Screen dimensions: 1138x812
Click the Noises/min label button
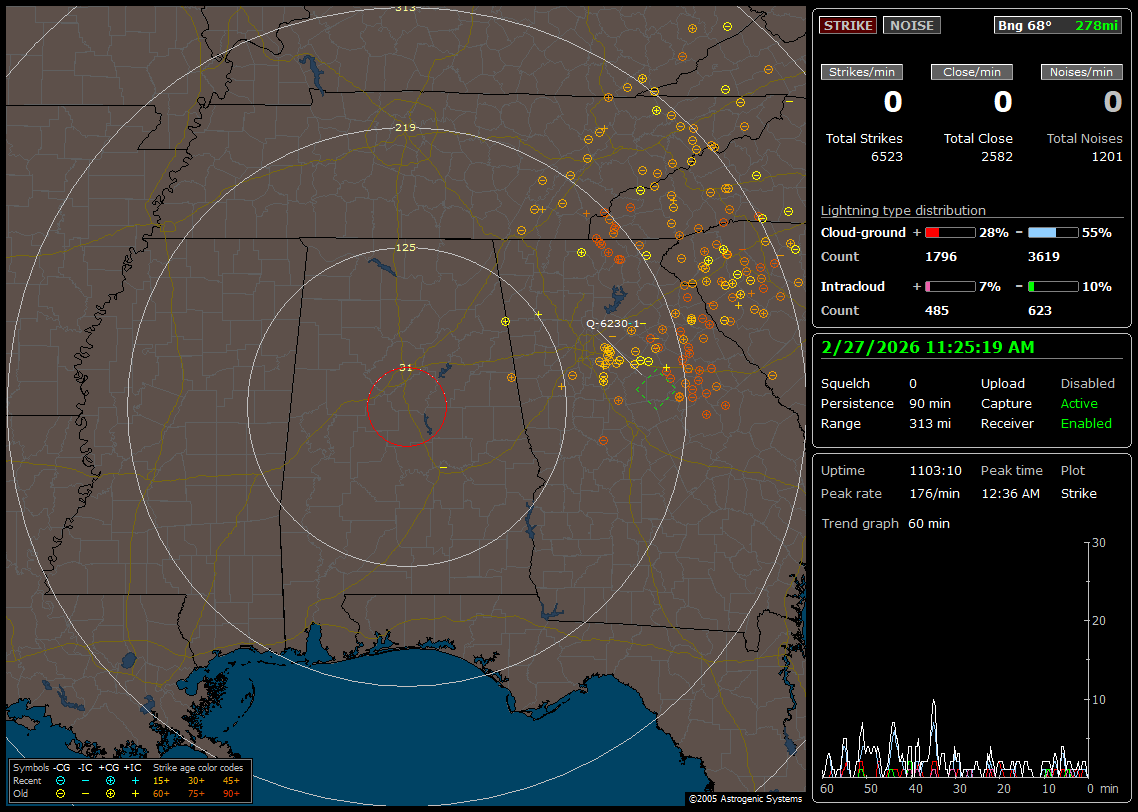click(x=1082, y=72)
